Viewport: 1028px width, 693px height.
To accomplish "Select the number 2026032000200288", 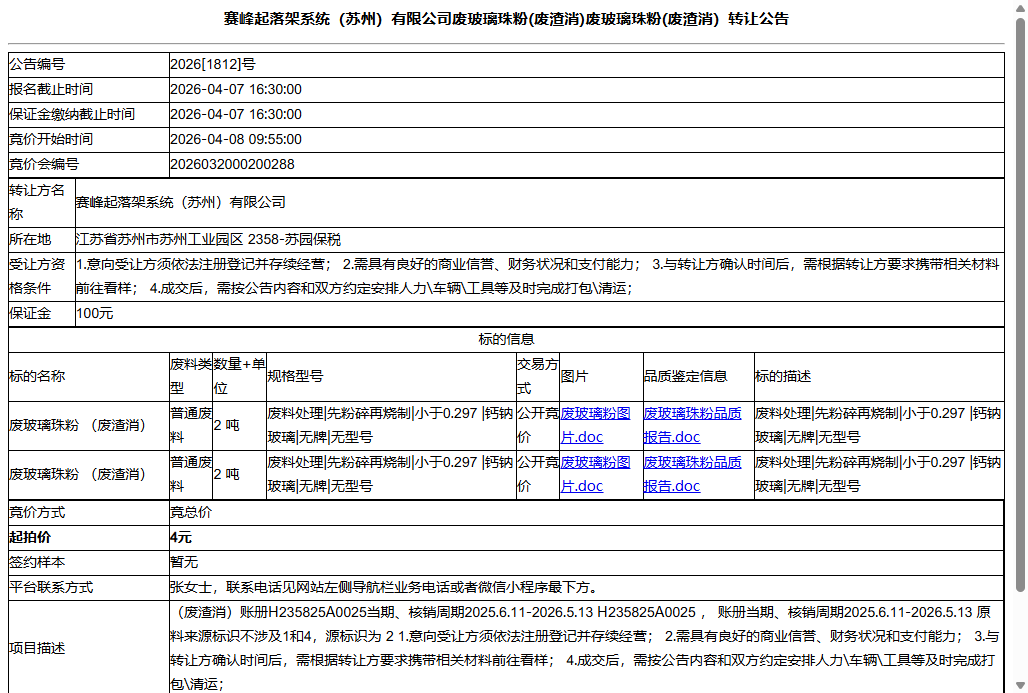I will (232, 164).
